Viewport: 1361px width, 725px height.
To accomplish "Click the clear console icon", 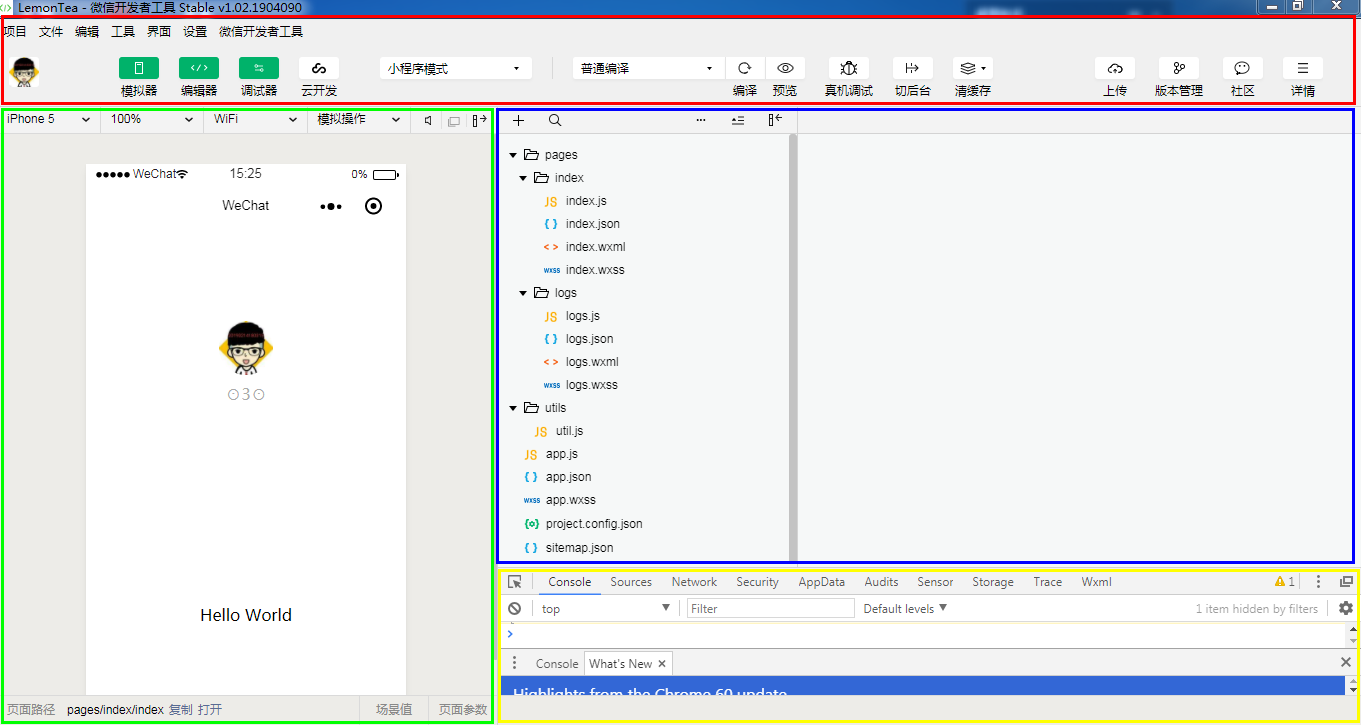I will pyautogui.click(x=514, y=608).
